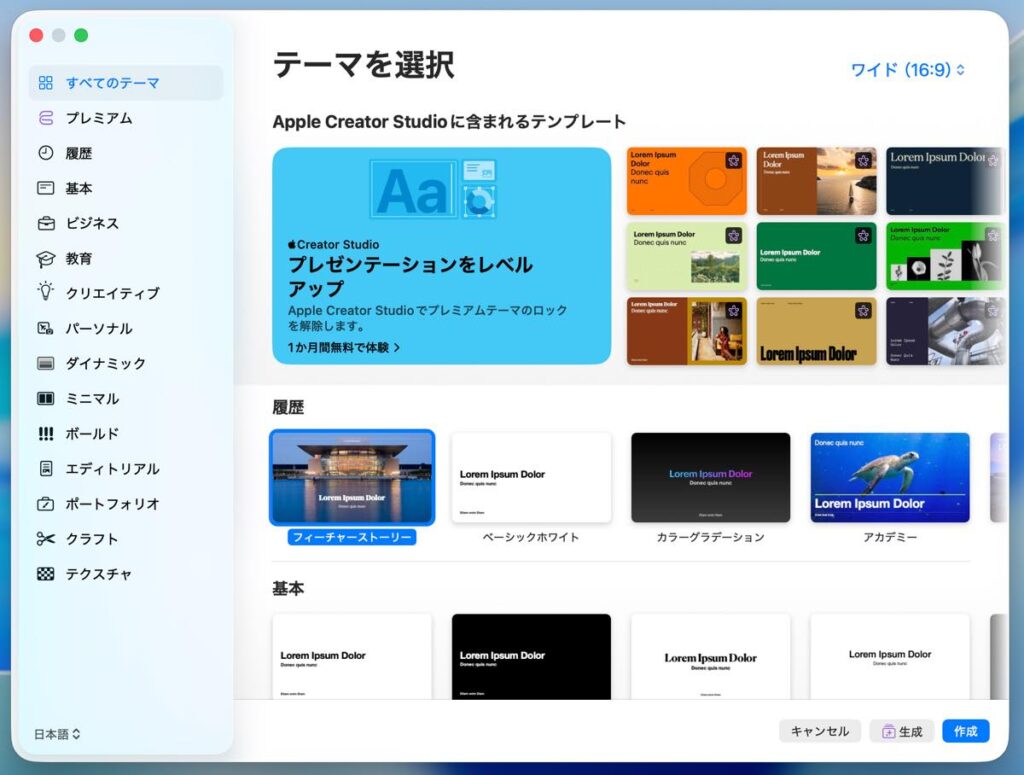Click the 作成 button
The width and height of the screenshot is (1024, 775).
point(966,731)
